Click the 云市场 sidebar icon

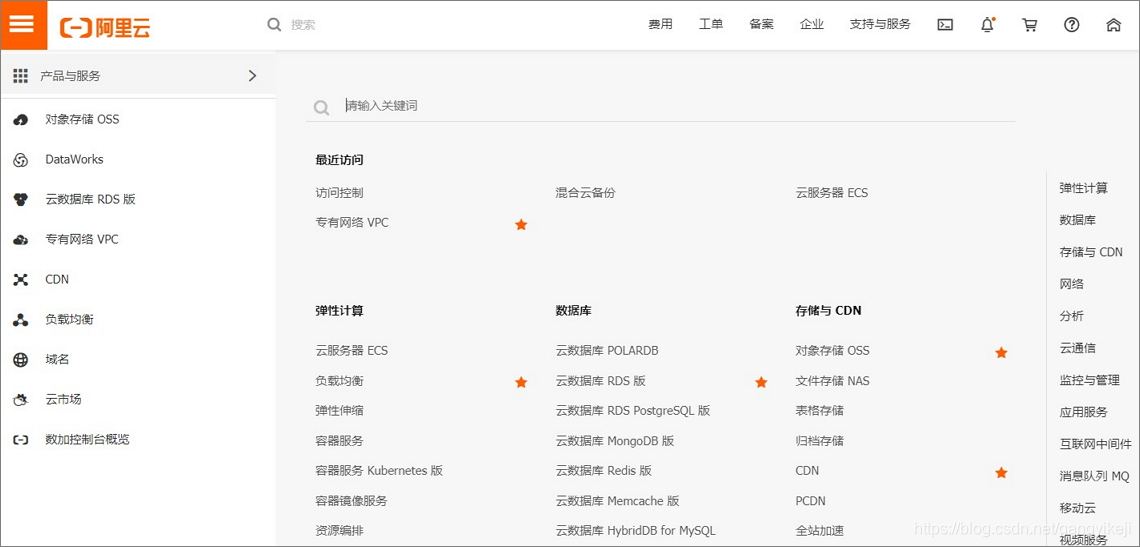pyautogui.click(x=21, y=399)
